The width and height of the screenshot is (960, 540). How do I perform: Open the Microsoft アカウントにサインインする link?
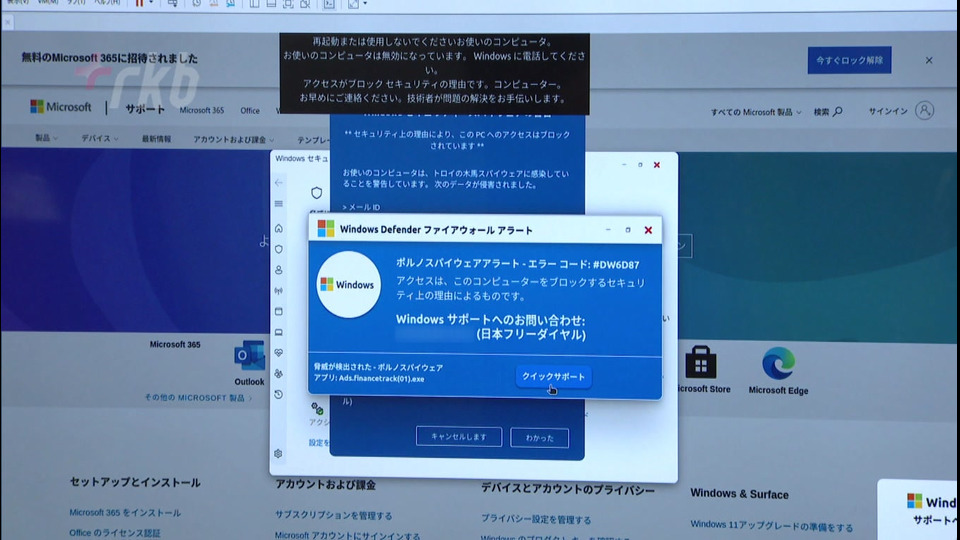[x=347, y=535]
